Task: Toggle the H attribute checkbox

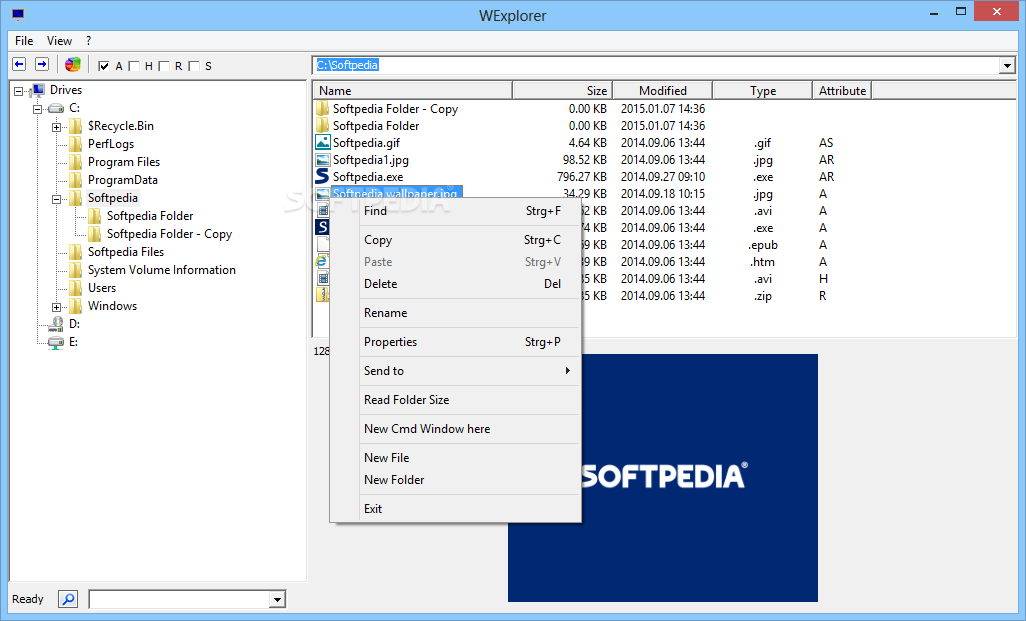Action: [x=134, y=66]
